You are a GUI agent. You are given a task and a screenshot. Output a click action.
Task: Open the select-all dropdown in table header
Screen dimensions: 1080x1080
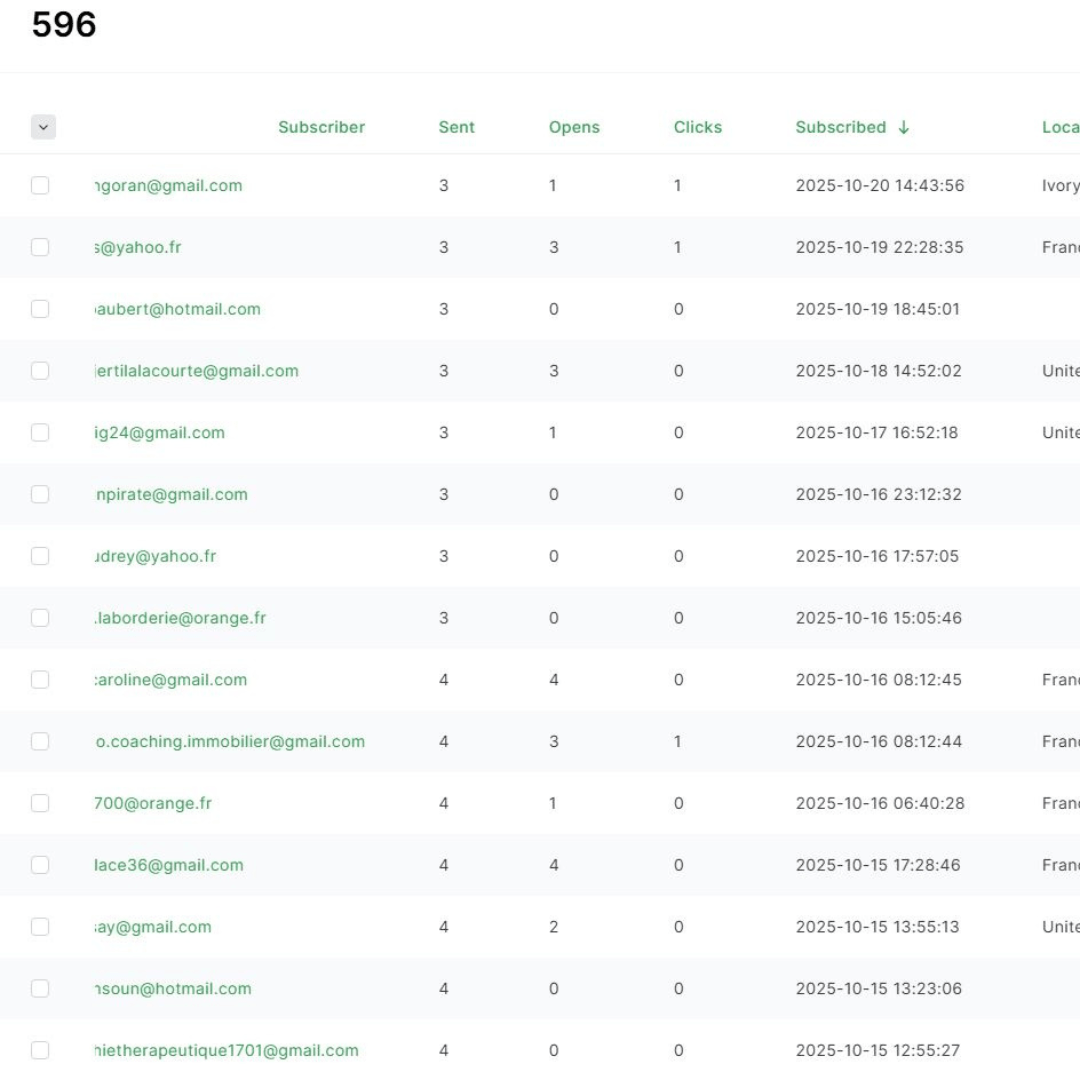coord(43,127)
